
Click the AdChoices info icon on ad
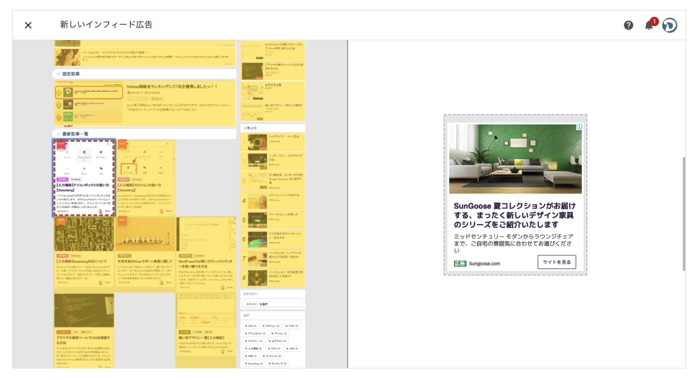pos(580,127)
